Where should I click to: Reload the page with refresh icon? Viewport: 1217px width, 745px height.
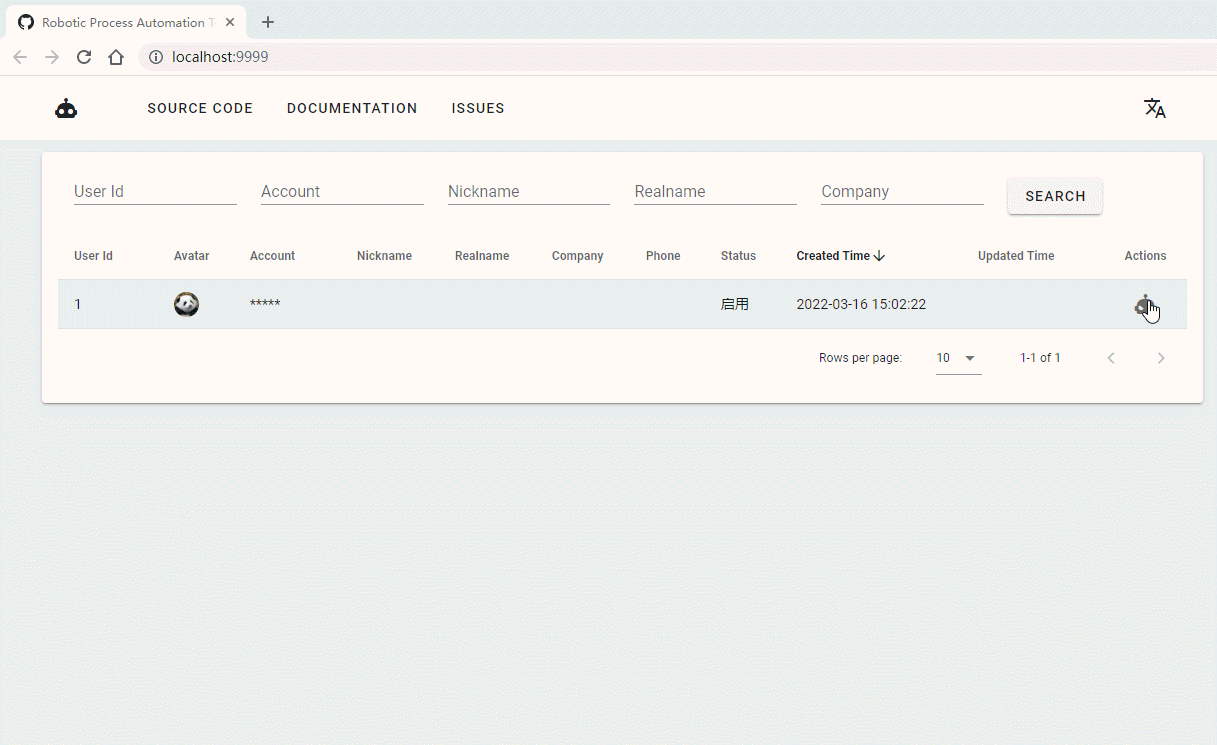tap(84, 57)
